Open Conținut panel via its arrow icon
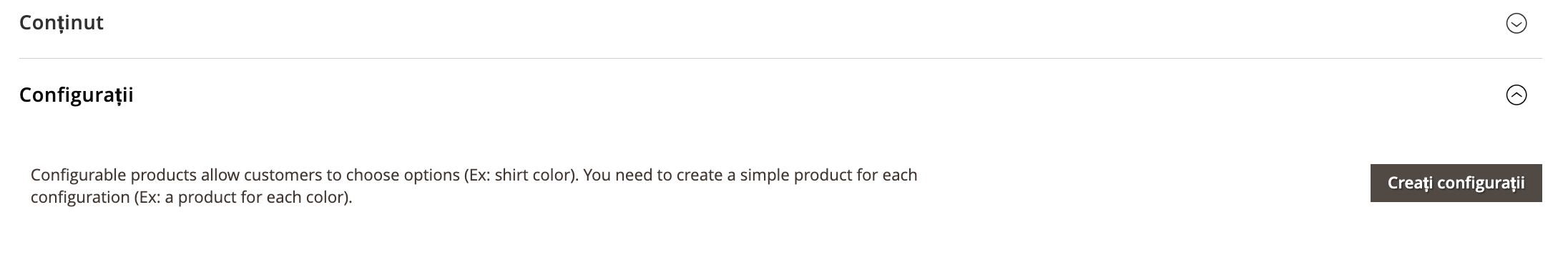 tap(1516, 24)
